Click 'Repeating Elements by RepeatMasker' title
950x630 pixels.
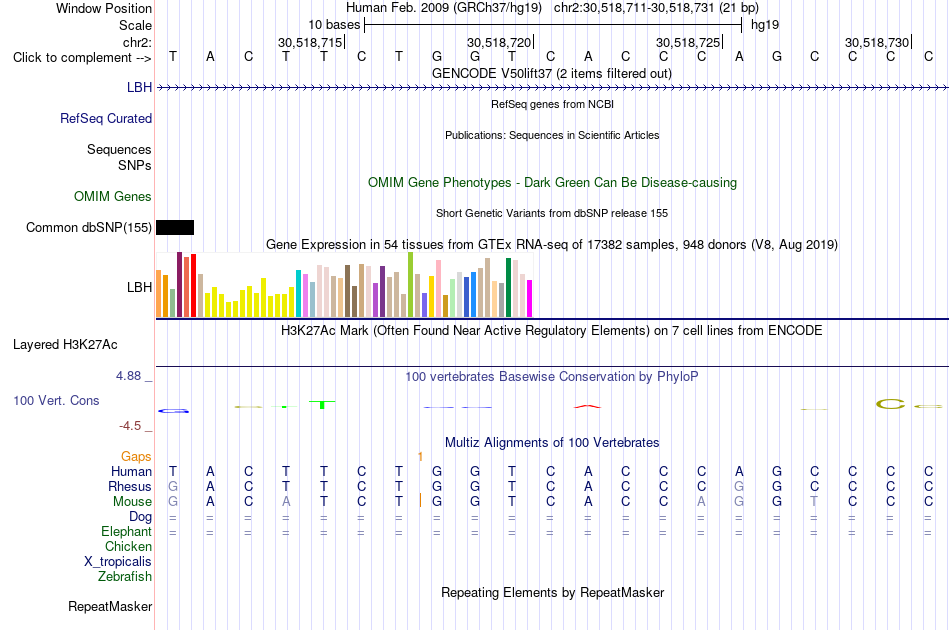click(x=552, y=592)
